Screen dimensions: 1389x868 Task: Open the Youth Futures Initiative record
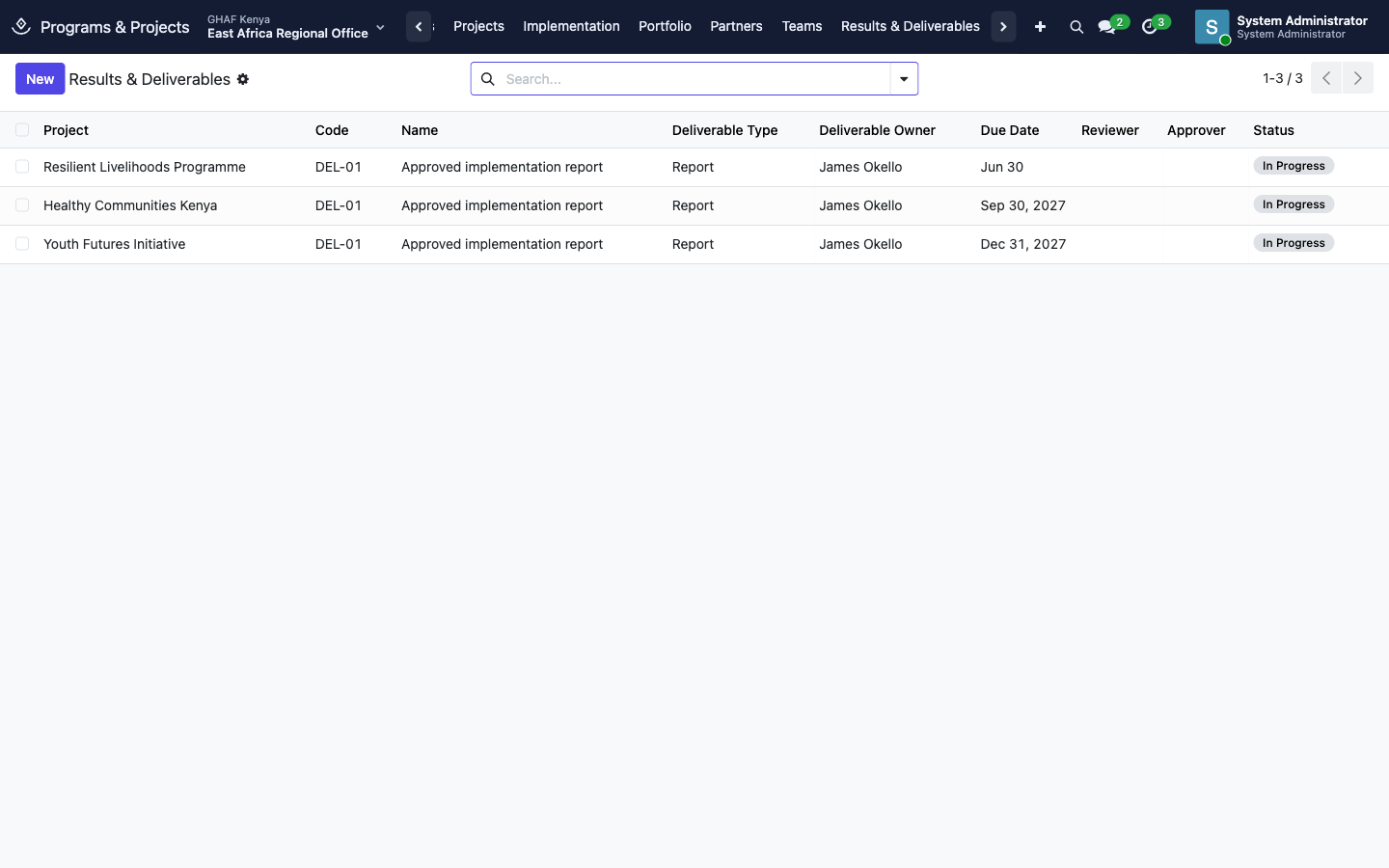(115, 244)
